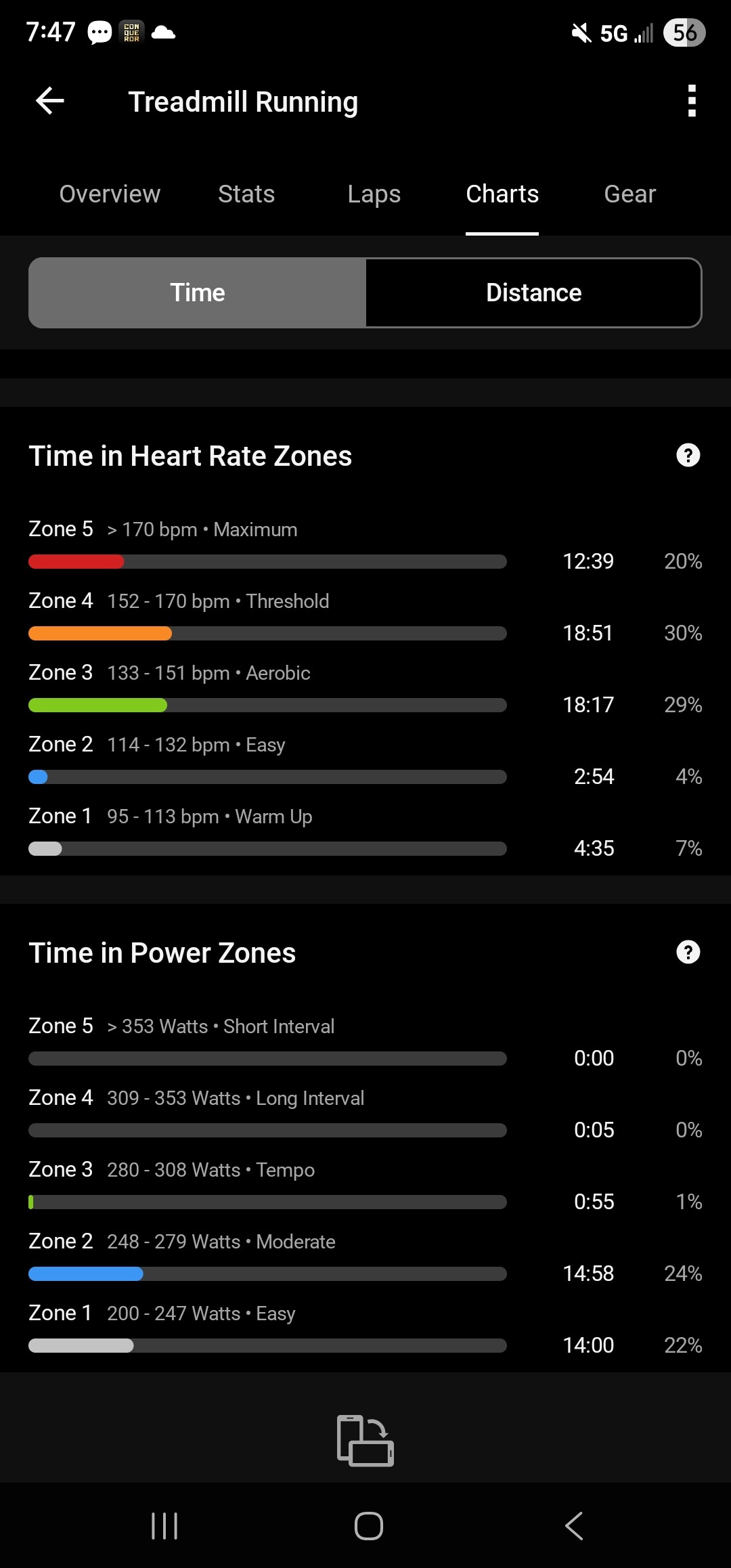
Task: Open Power Zones help icon
Action: tap(688, 953)
